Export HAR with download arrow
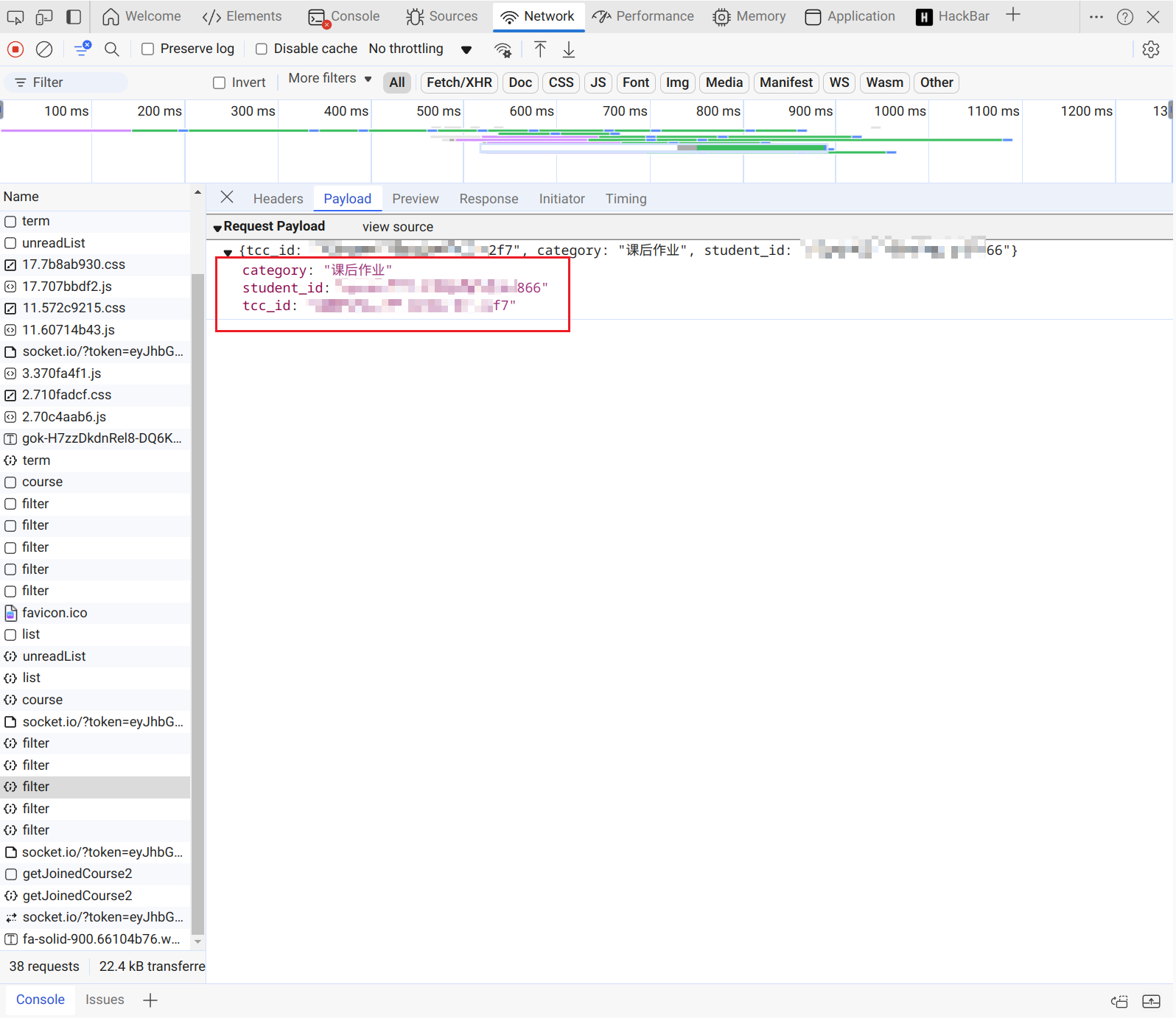Screen dimensions: 1176x1018 pyautogui.click(x=569, y=49)
